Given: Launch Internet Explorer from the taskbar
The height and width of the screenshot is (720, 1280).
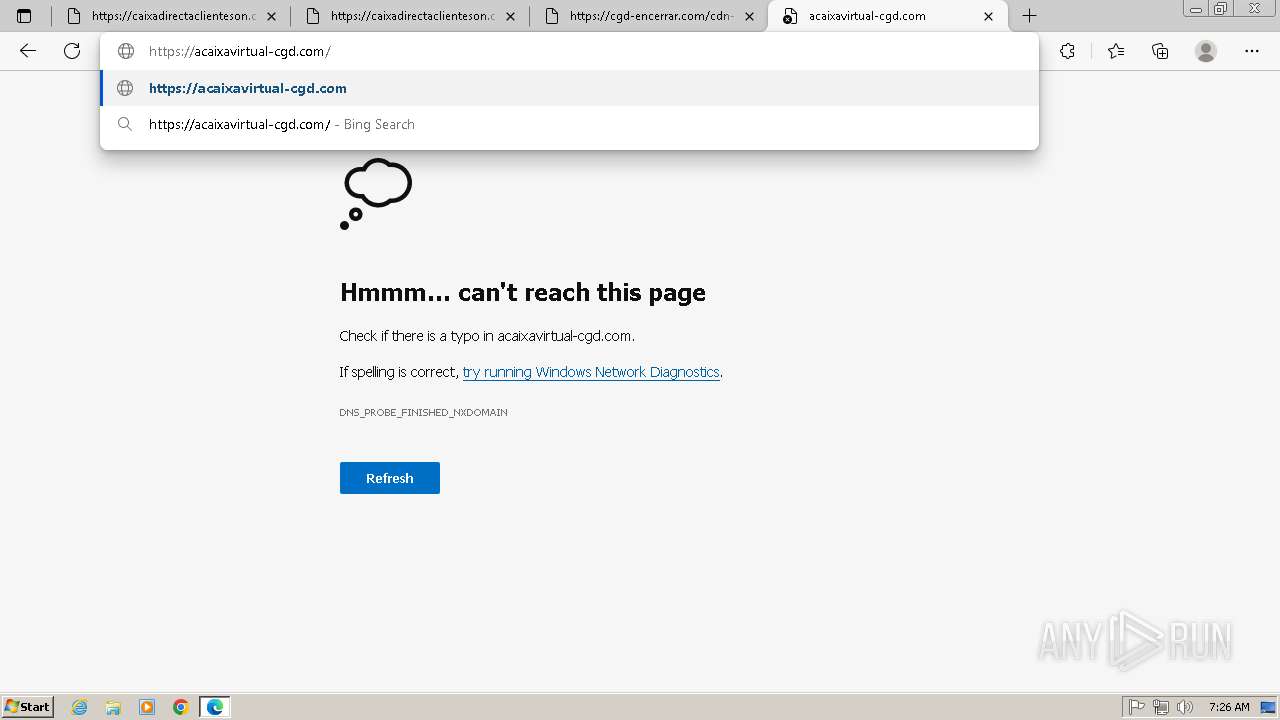Looking at the screenshot, I should click(x=80, y=707).
